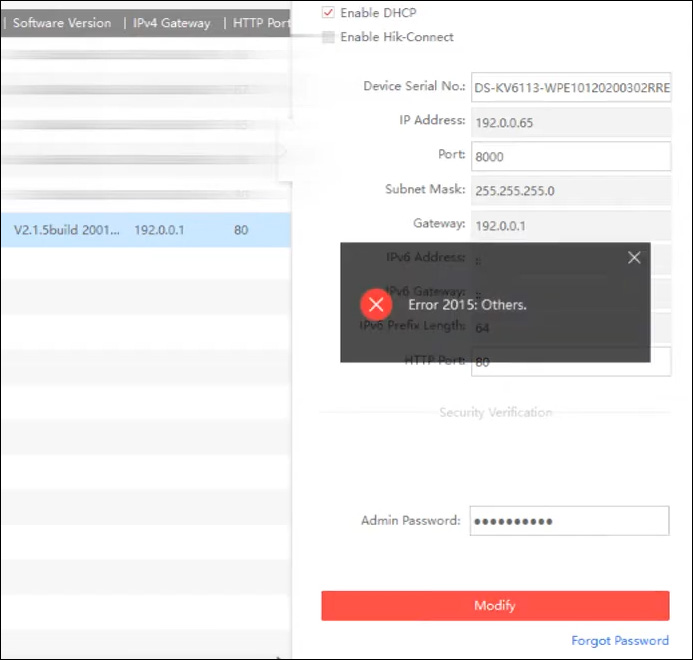Click the Gateway field 192.0.0.1

(571, 225)
